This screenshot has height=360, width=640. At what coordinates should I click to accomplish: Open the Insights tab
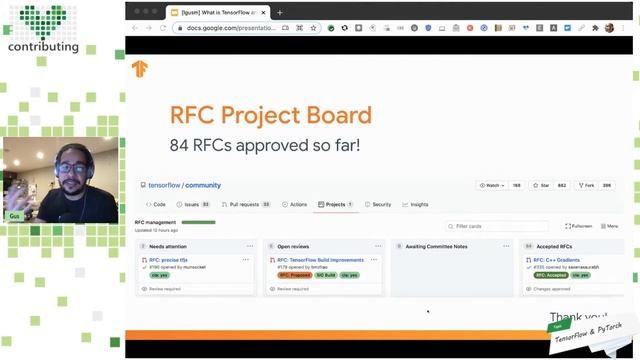click(x=415, y=204)
